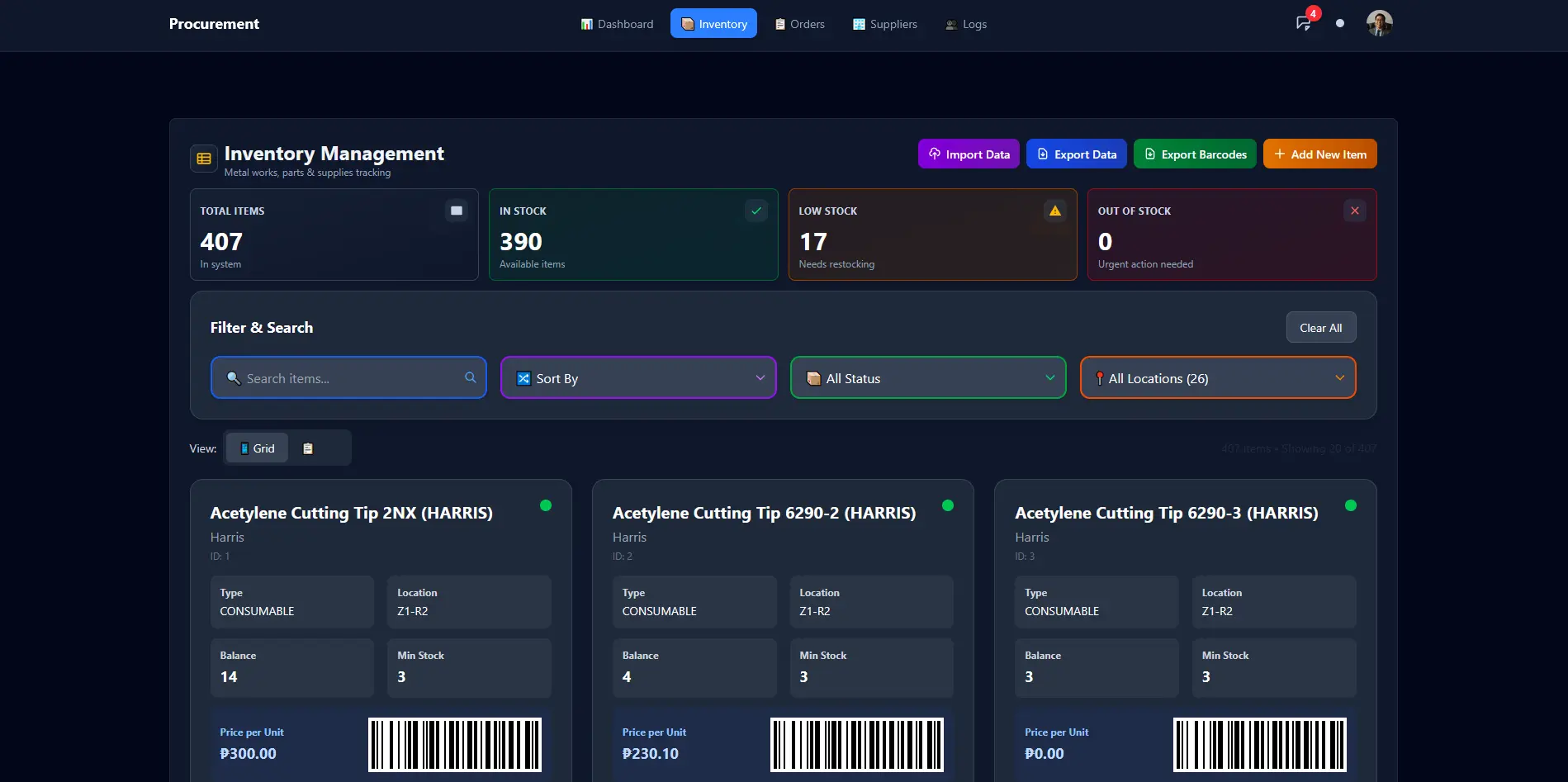Click the Inventory Management spreadsheet icon

point(203,158)
